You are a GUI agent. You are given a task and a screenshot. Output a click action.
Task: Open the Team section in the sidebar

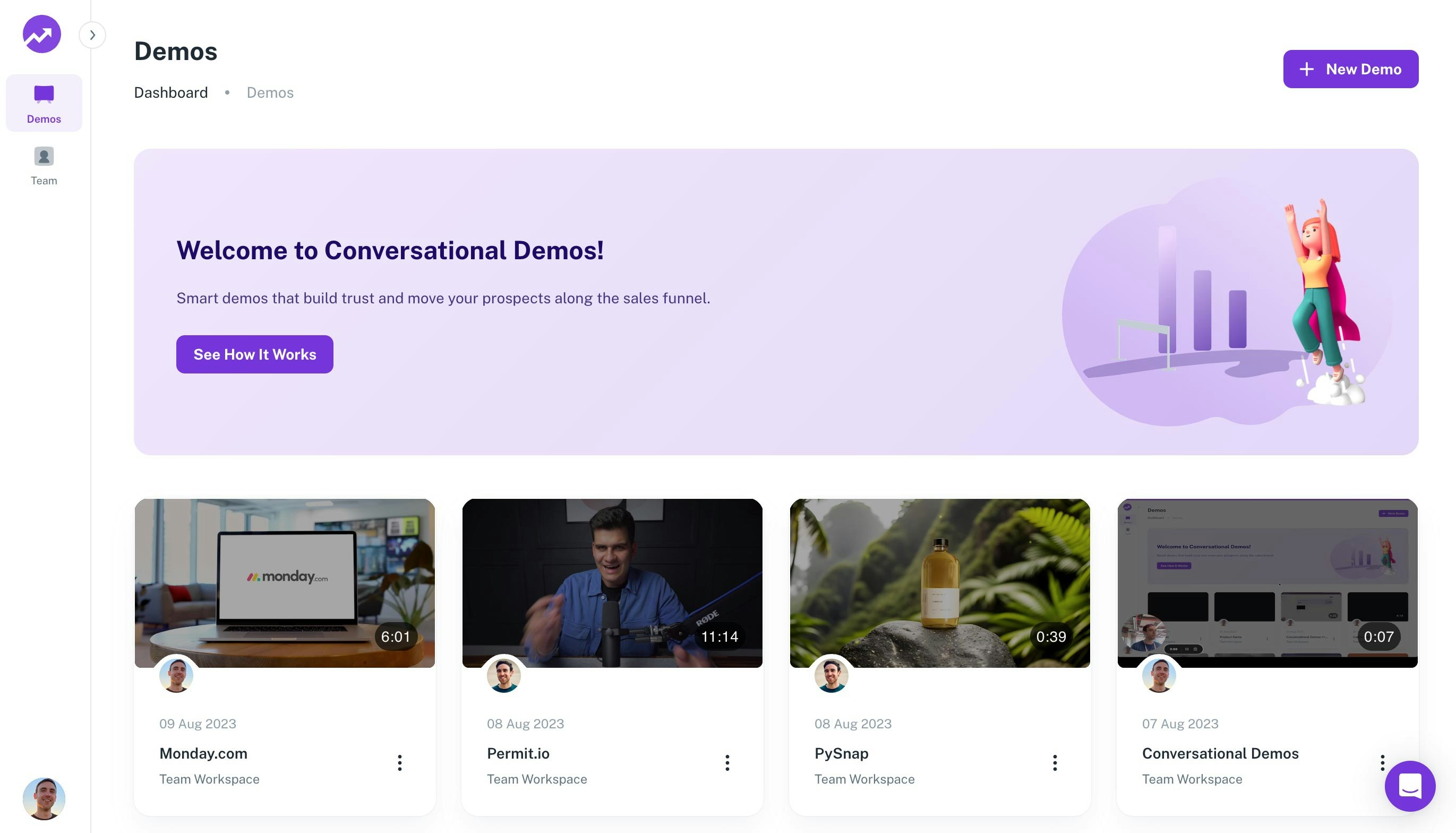point(44,166)
